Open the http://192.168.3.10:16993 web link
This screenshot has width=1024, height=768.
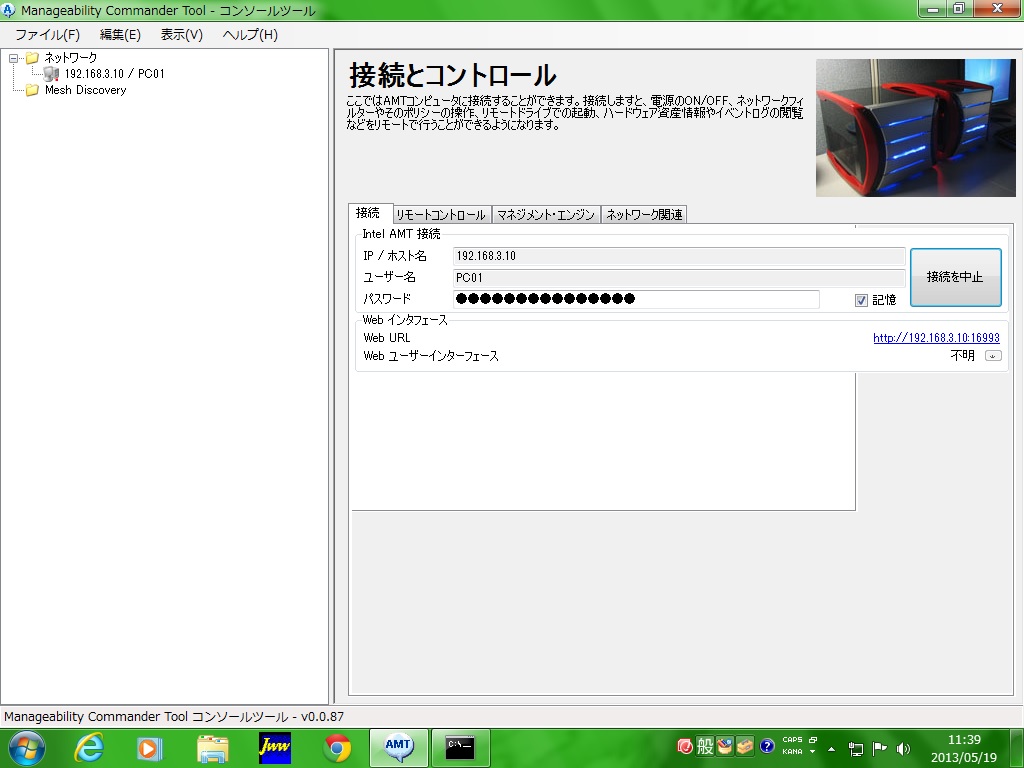tap(936, 338)
